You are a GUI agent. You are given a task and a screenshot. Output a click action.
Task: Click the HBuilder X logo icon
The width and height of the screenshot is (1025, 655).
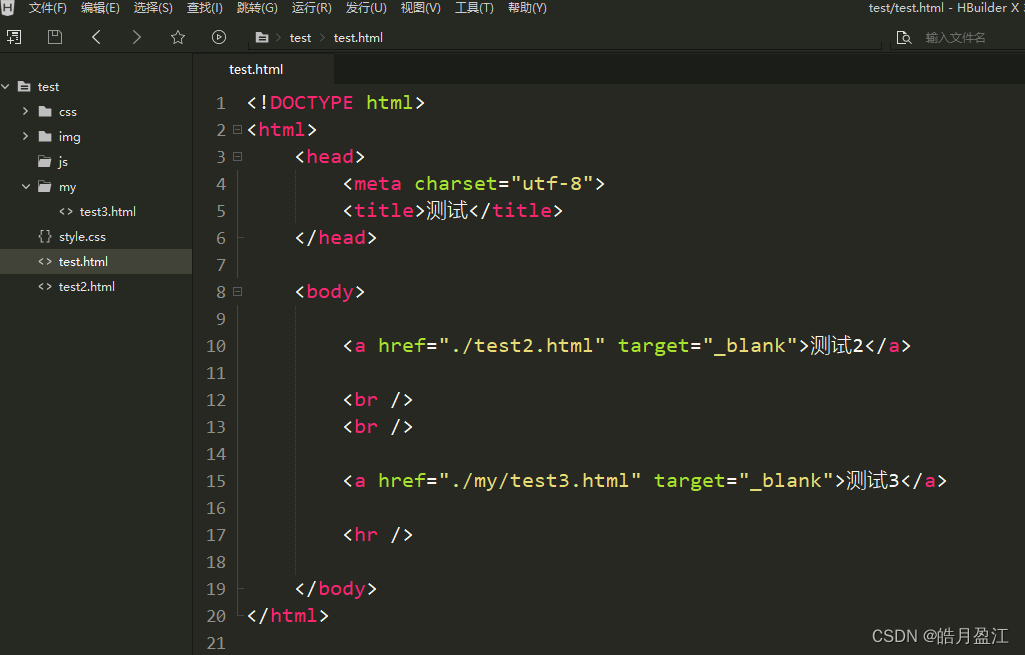tap(7, 8)
